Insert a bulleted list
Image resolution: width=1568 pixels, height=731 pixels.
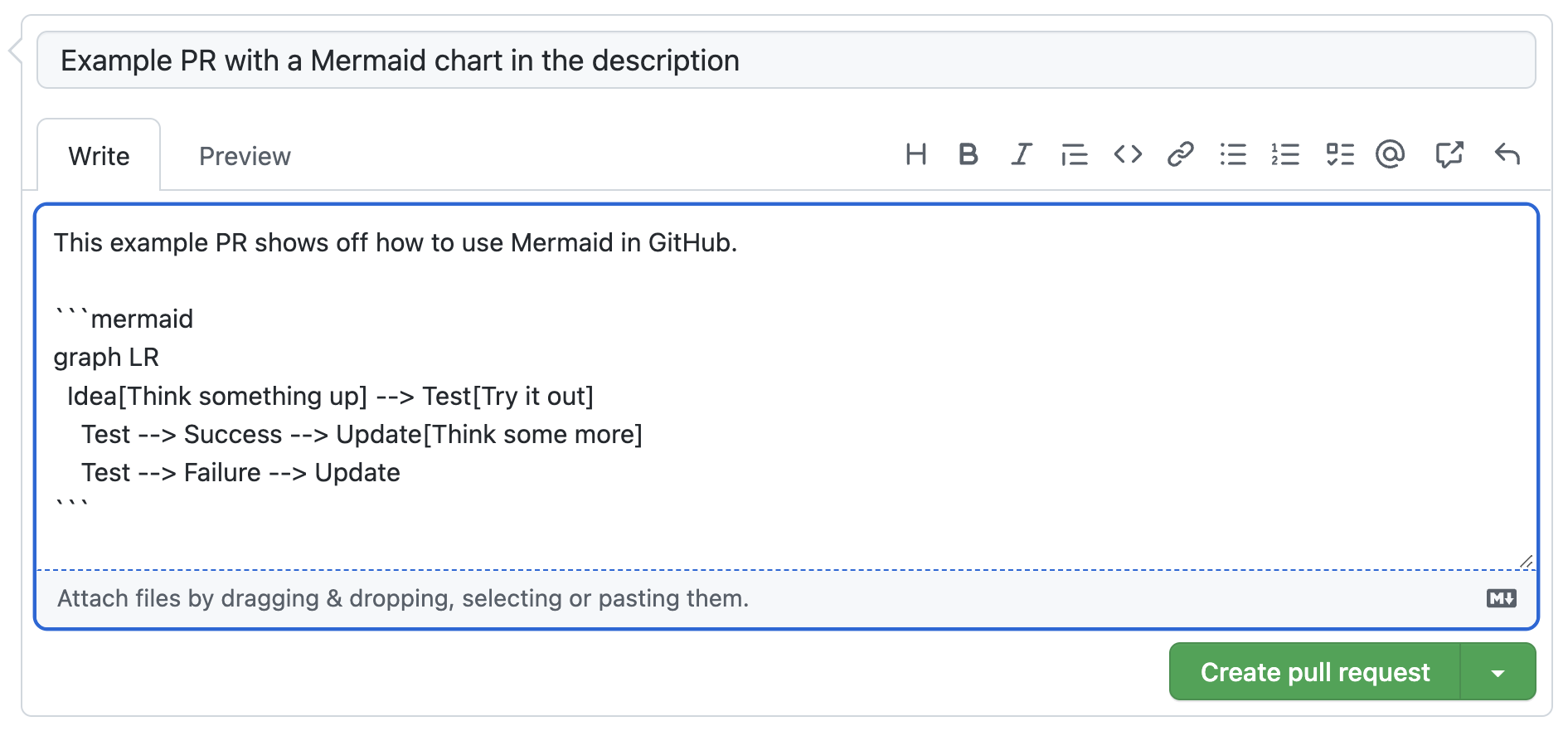(x=1233, y=154)
